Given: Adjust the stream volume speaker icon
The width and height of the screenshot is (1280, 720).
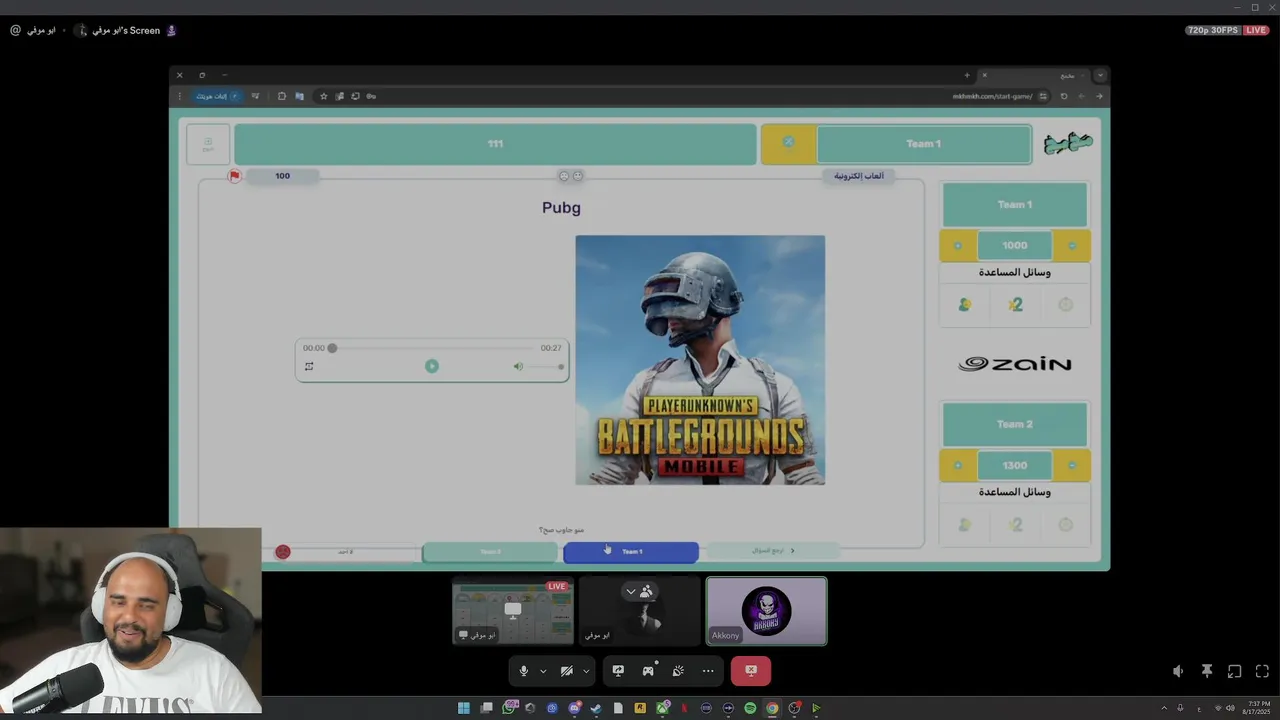Looking at the screenshot, I should [x=1178, y=671].
